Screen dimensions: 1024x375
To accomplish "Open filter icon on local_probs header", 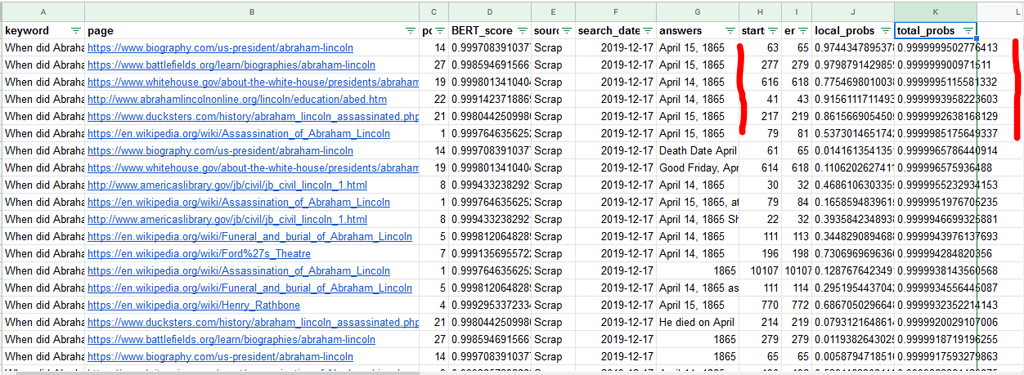I will tap(885, 31).
